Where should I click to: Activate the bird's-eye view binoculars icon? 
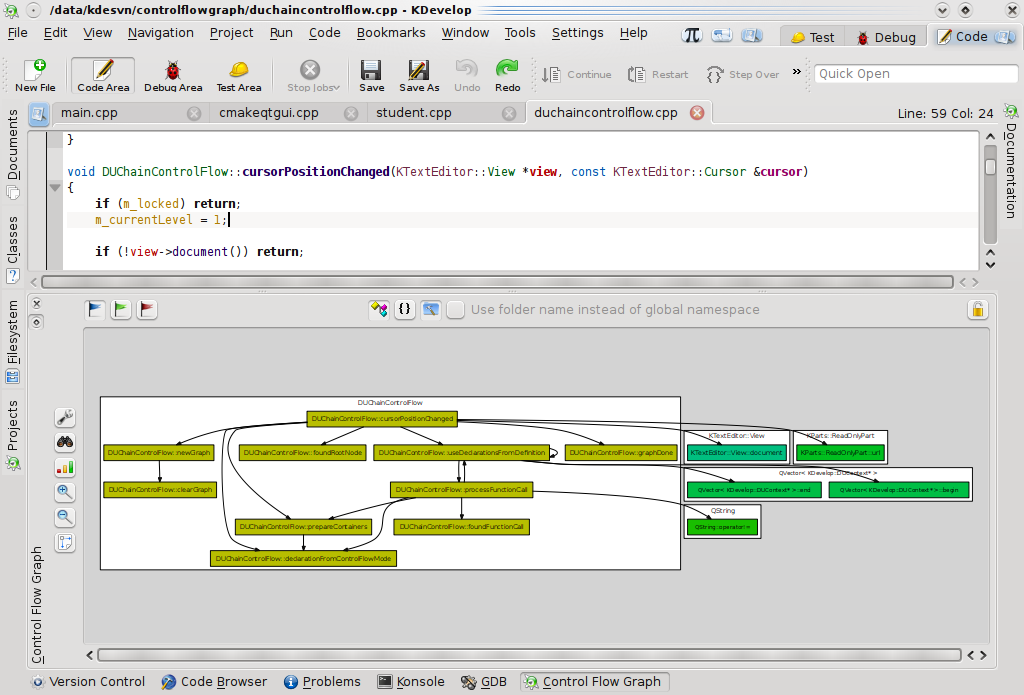[65, 442]
